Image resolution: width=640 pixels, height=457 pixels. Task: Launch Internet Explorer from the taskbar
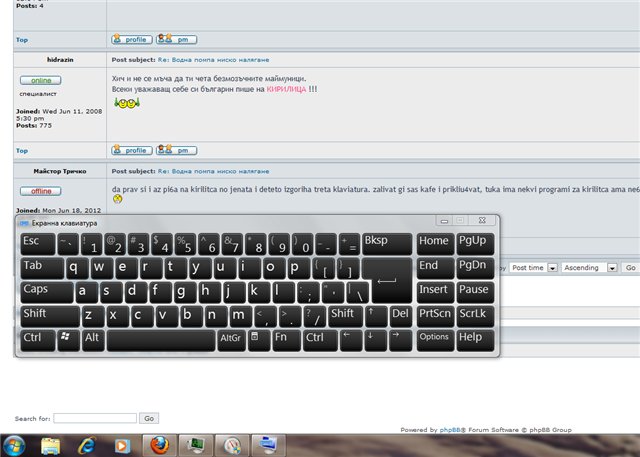point(85,445)
